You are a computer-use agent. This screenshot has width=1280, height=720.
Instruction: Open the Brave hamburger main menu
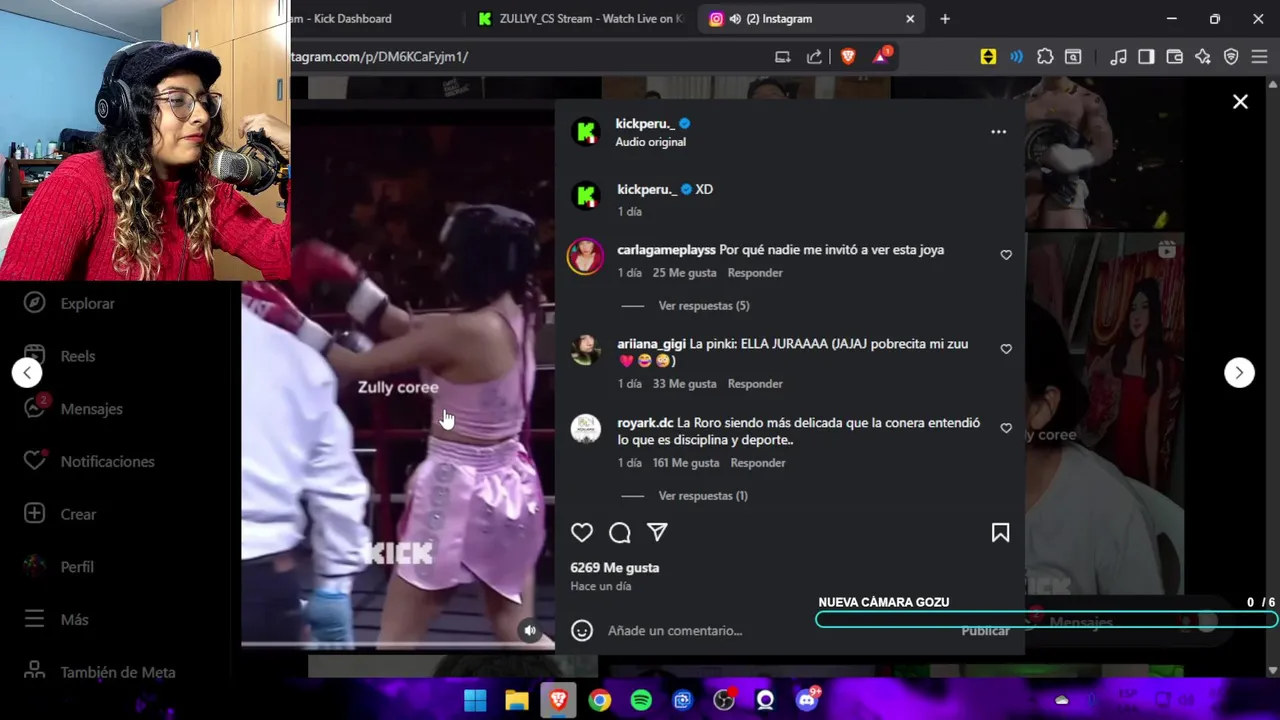(x=1259, y=57)
